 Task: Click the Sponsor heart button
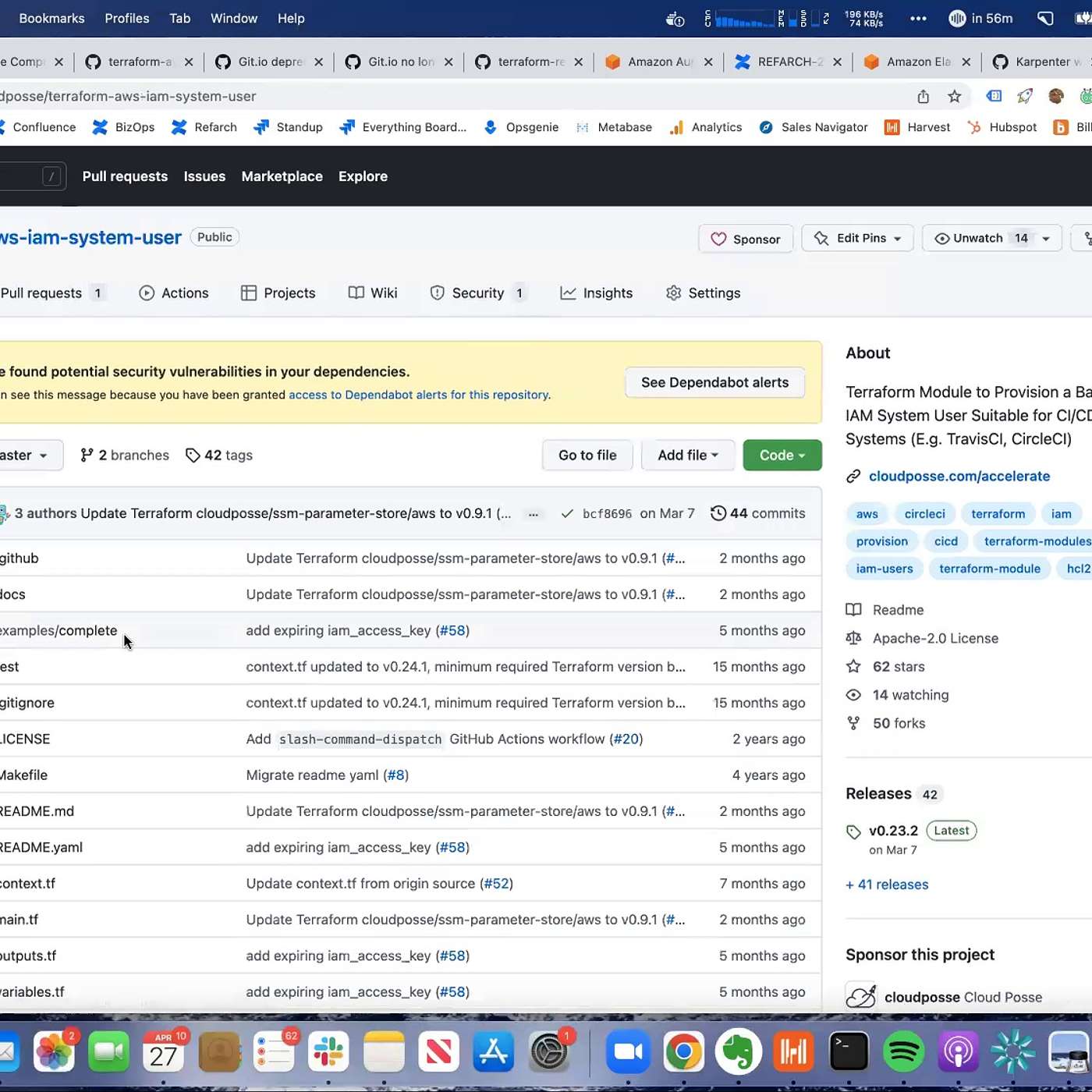(x=745, y=239)
